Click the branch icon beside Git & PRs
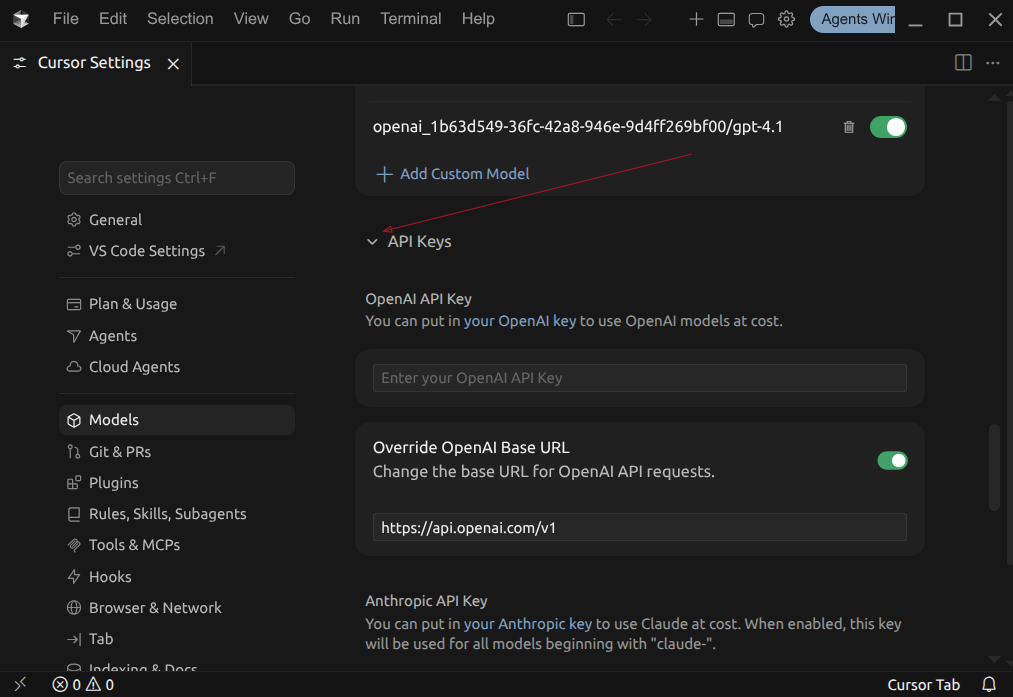This screenshot has width=1013, height=697. coord(74,452)
